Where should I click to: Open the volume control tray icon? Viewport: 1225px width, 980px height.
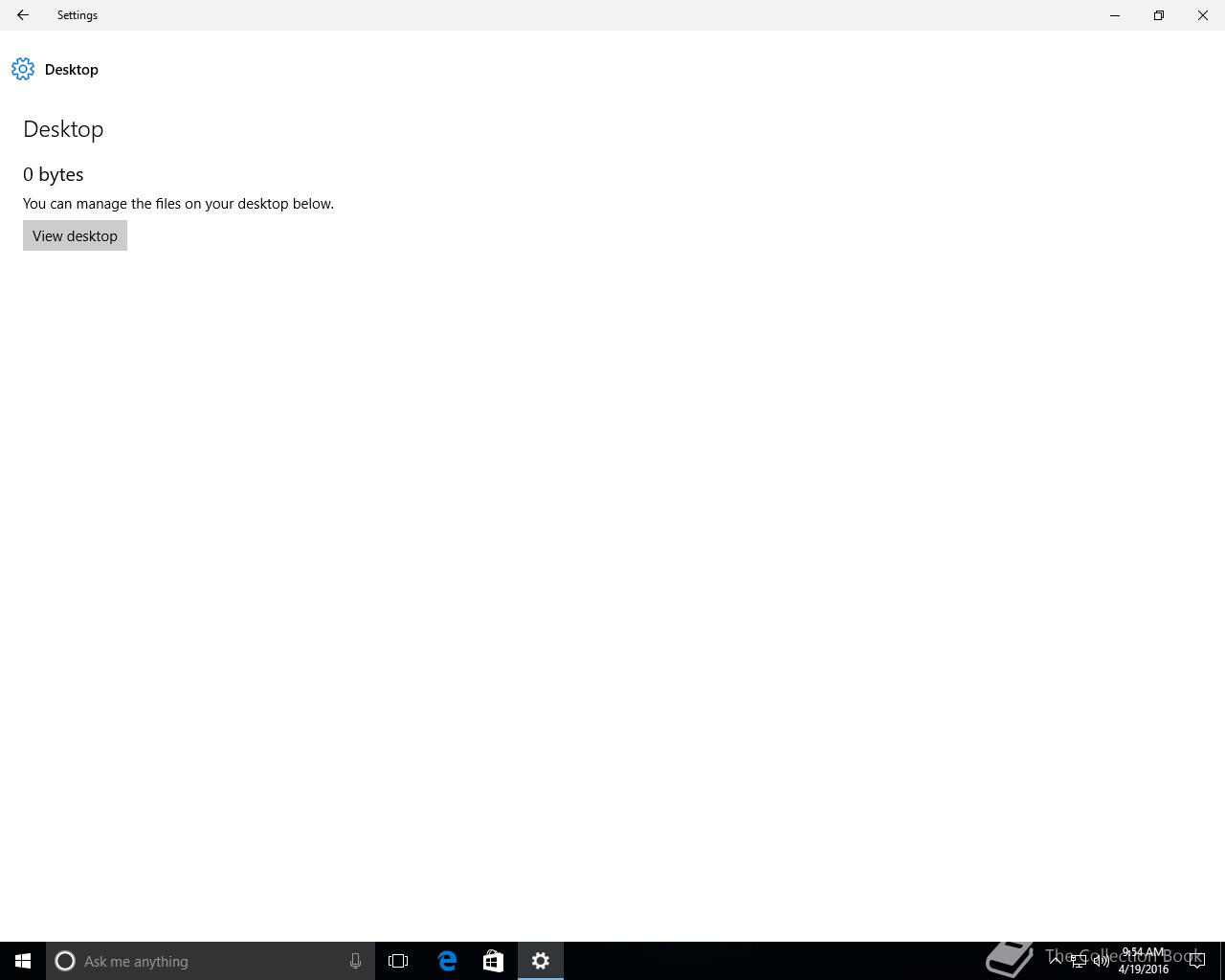click(x=1101, y=961)
